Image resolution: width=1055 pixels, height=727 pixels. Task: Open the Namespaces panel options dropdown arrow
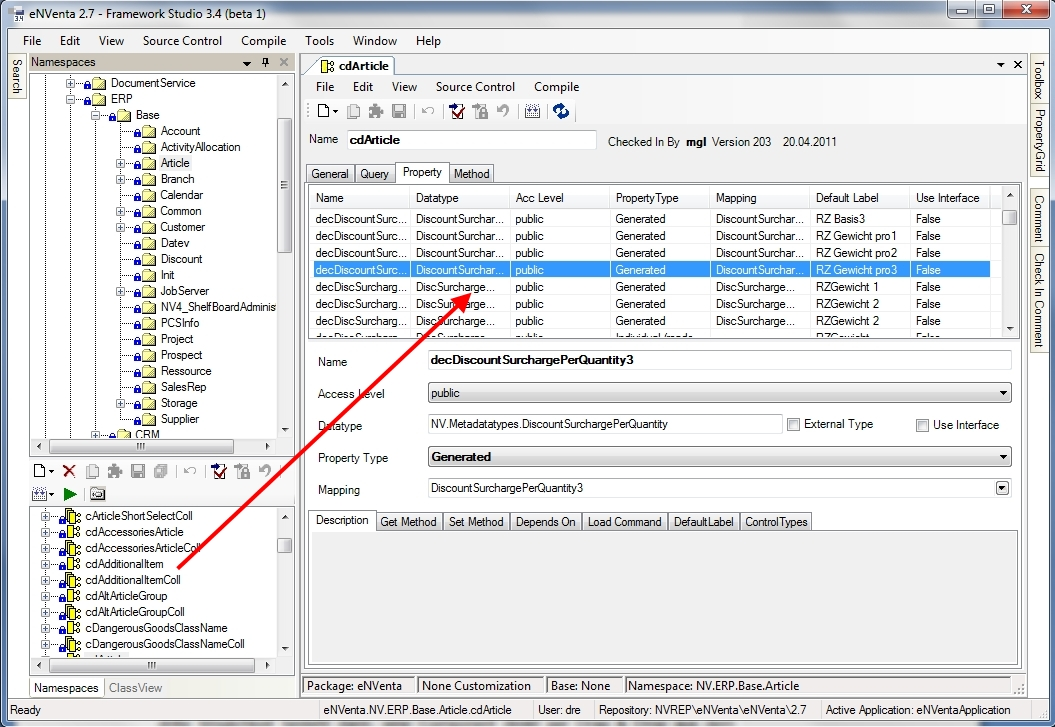pos(247,63)
